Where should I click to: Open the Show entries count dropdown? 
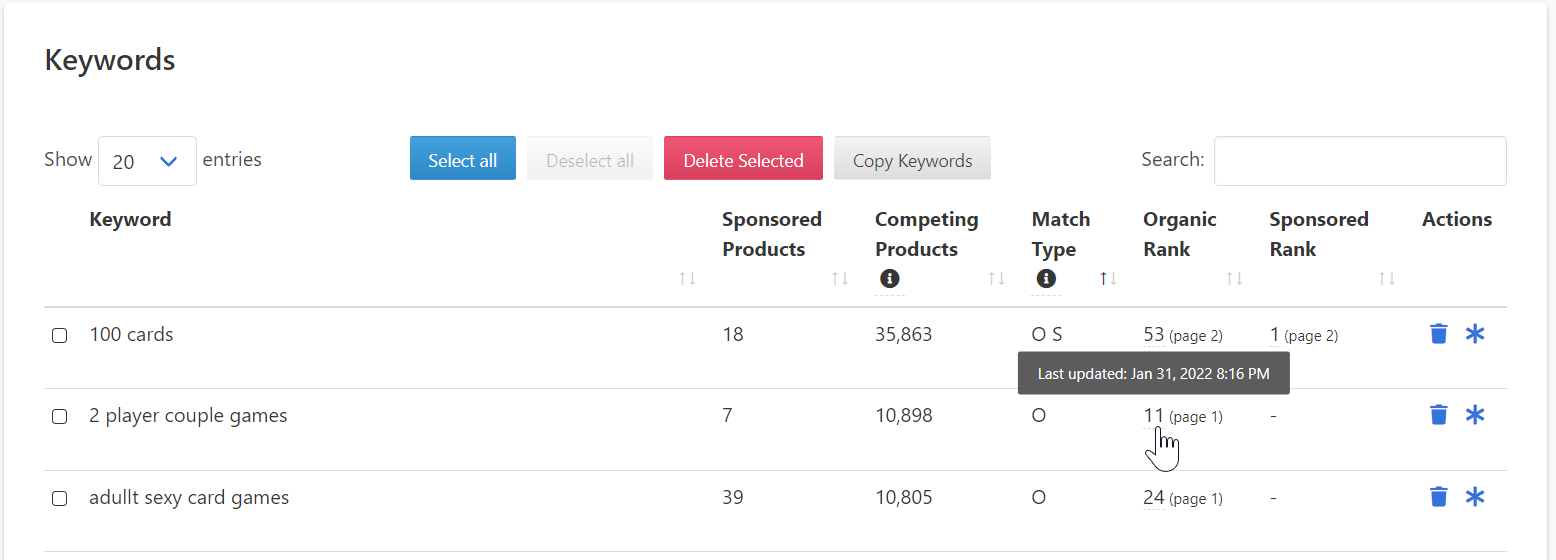(147, 161)
